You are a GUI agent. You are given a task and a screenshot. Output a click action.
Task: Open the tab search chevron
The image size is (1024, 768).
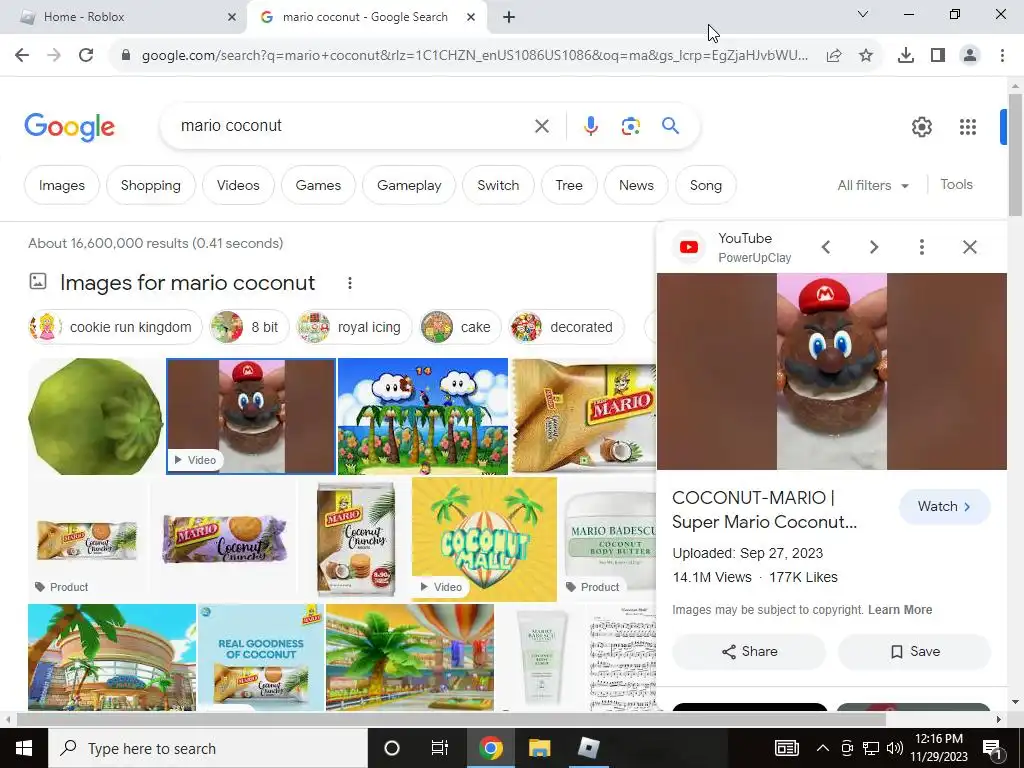[863, 14]
